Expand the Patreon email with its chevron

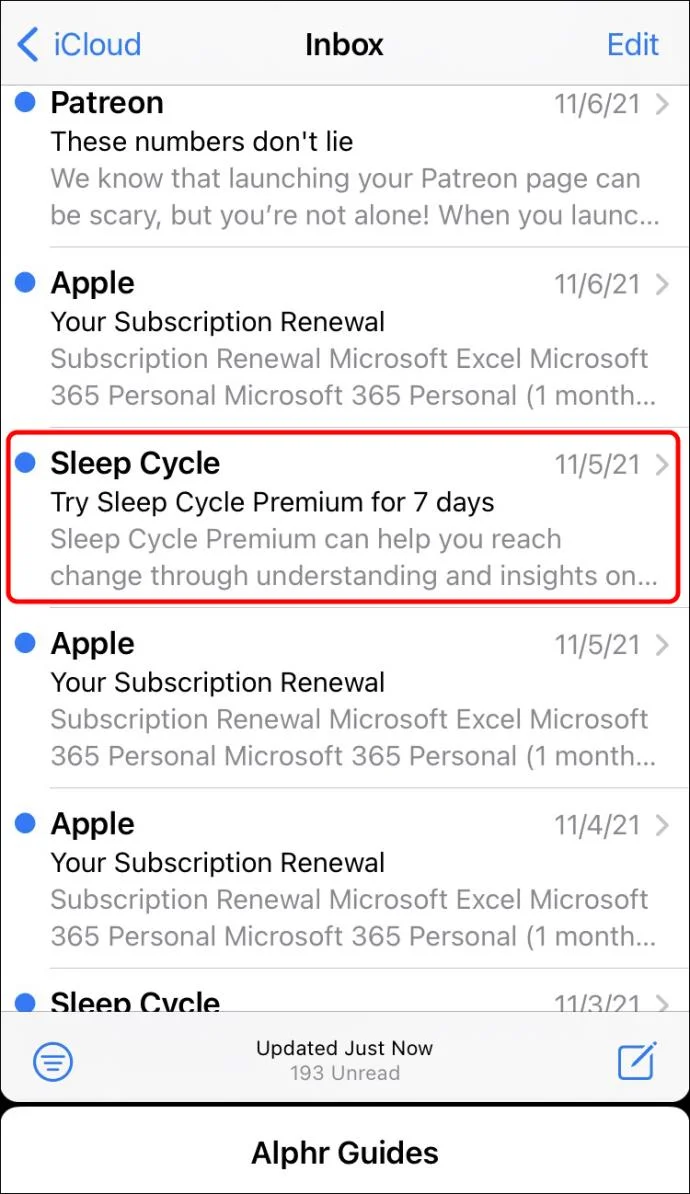click(663, 104)
